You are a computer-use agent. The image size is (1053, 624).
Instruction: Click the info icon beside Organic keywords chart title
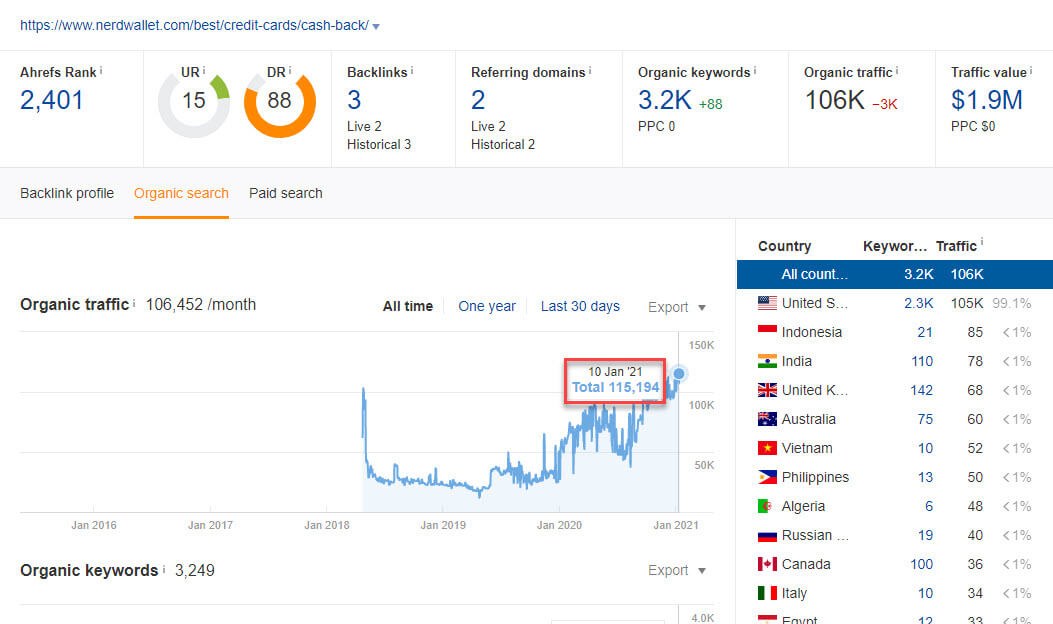point(163,569)
